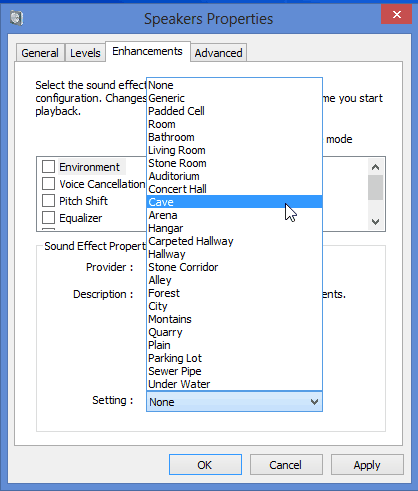Viewport: 418px width, 491px height.
Task: Choose the Montains option
Action: [x=234, y=319]
